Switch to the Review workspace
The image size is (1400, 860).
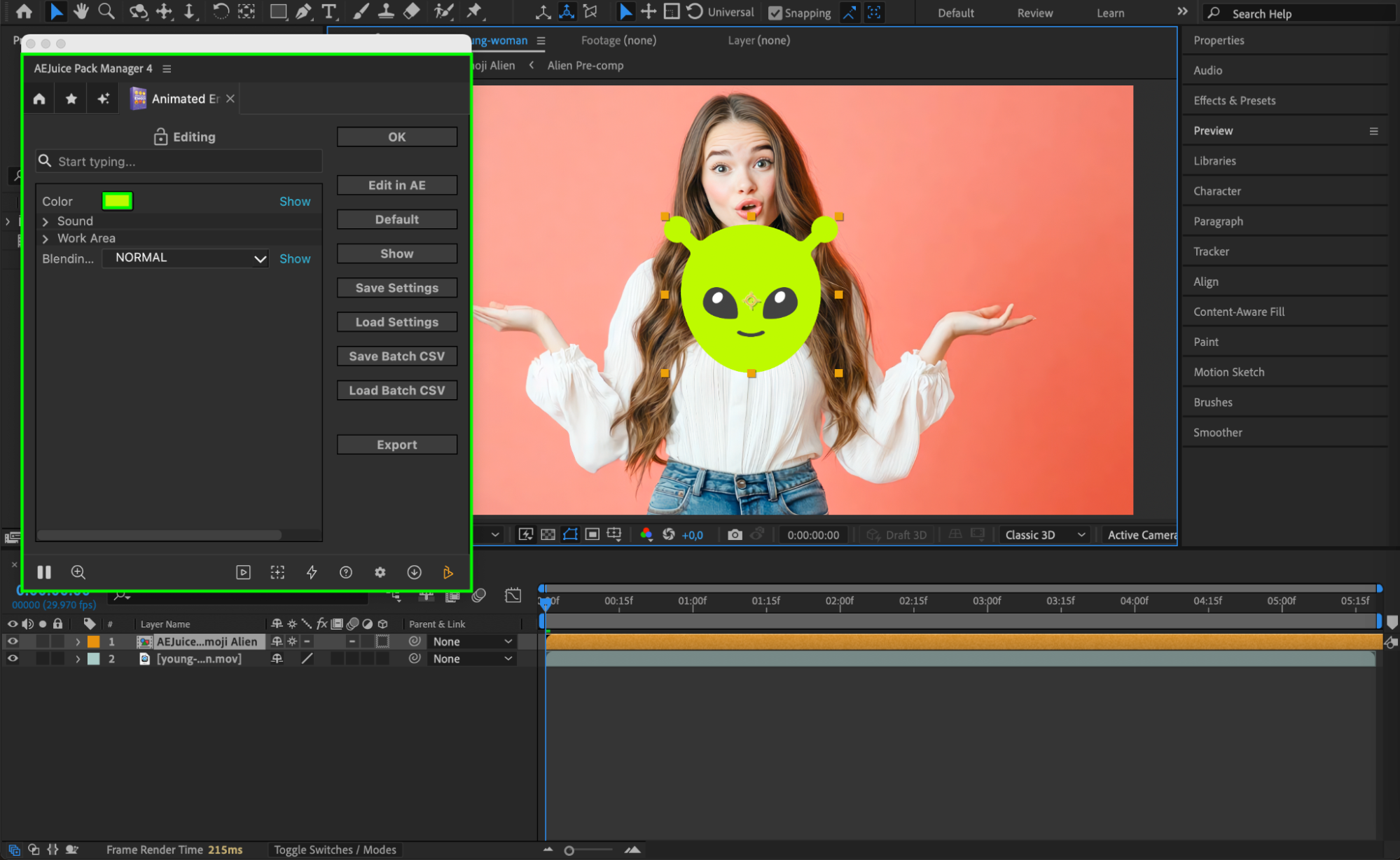(x=1034, y=13)
